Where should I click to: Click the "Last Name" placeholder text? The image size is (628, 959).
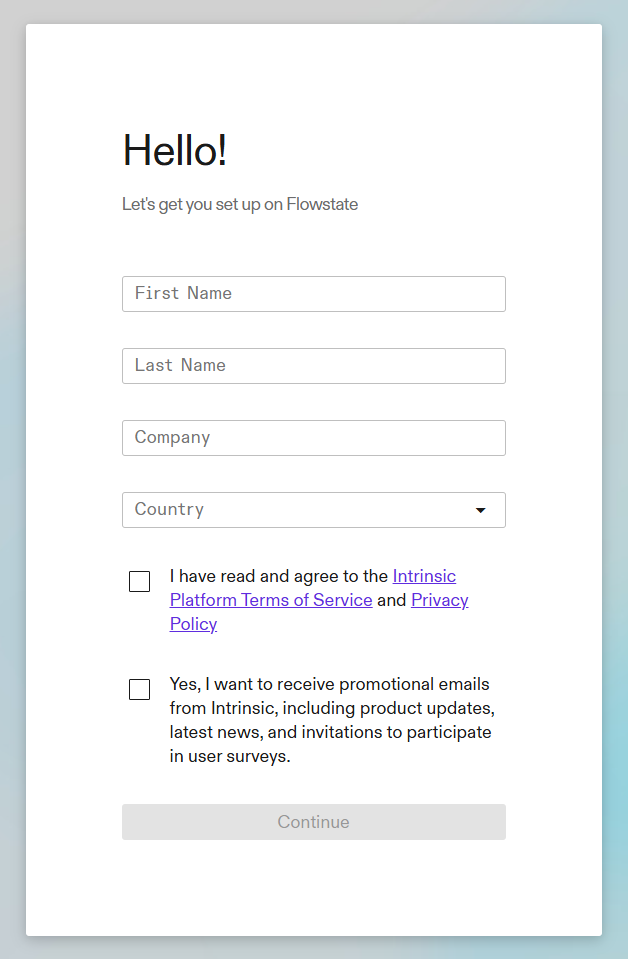click(180, 366)
